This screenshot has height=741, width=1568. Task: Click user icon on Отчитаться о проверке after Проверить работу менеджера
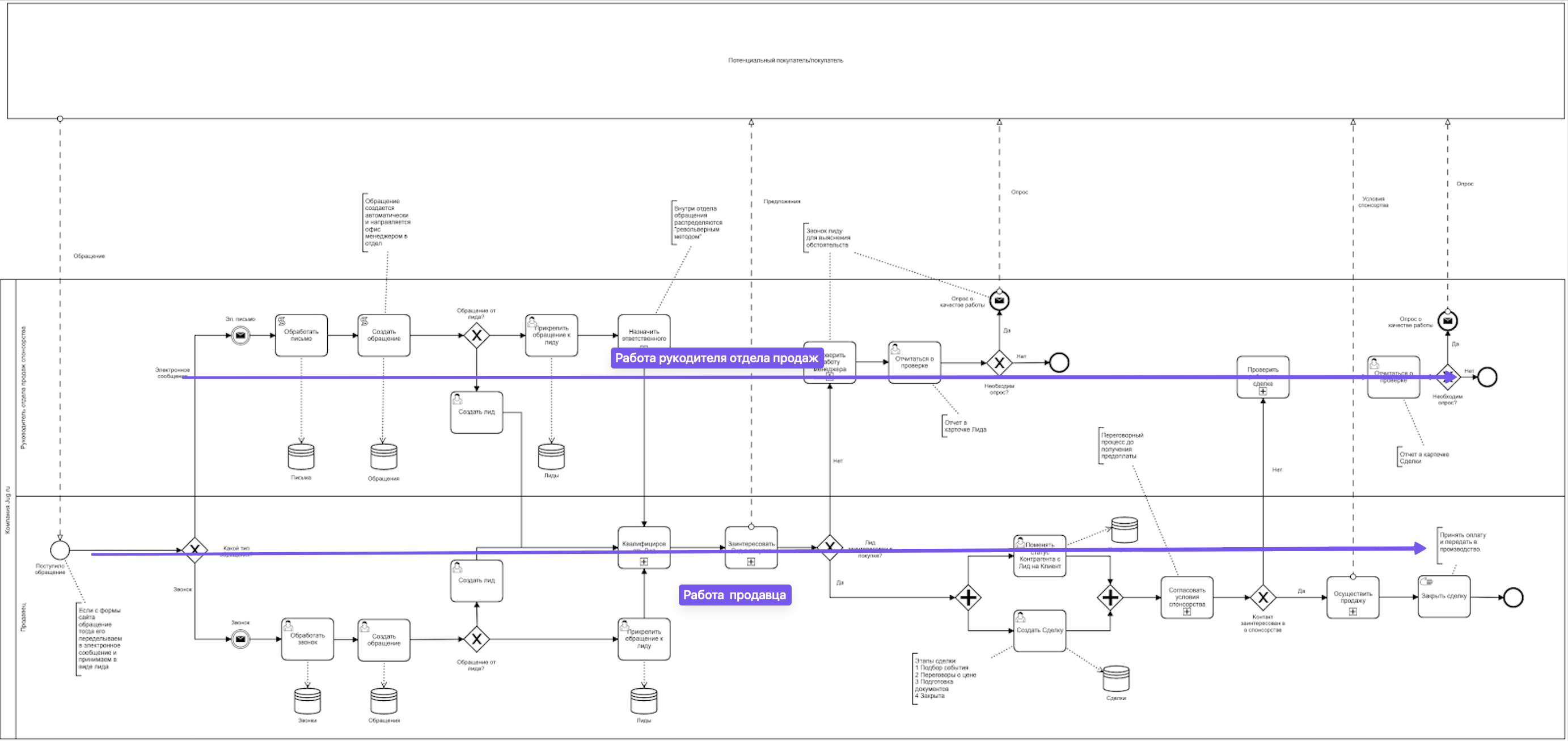click(895, 349)
